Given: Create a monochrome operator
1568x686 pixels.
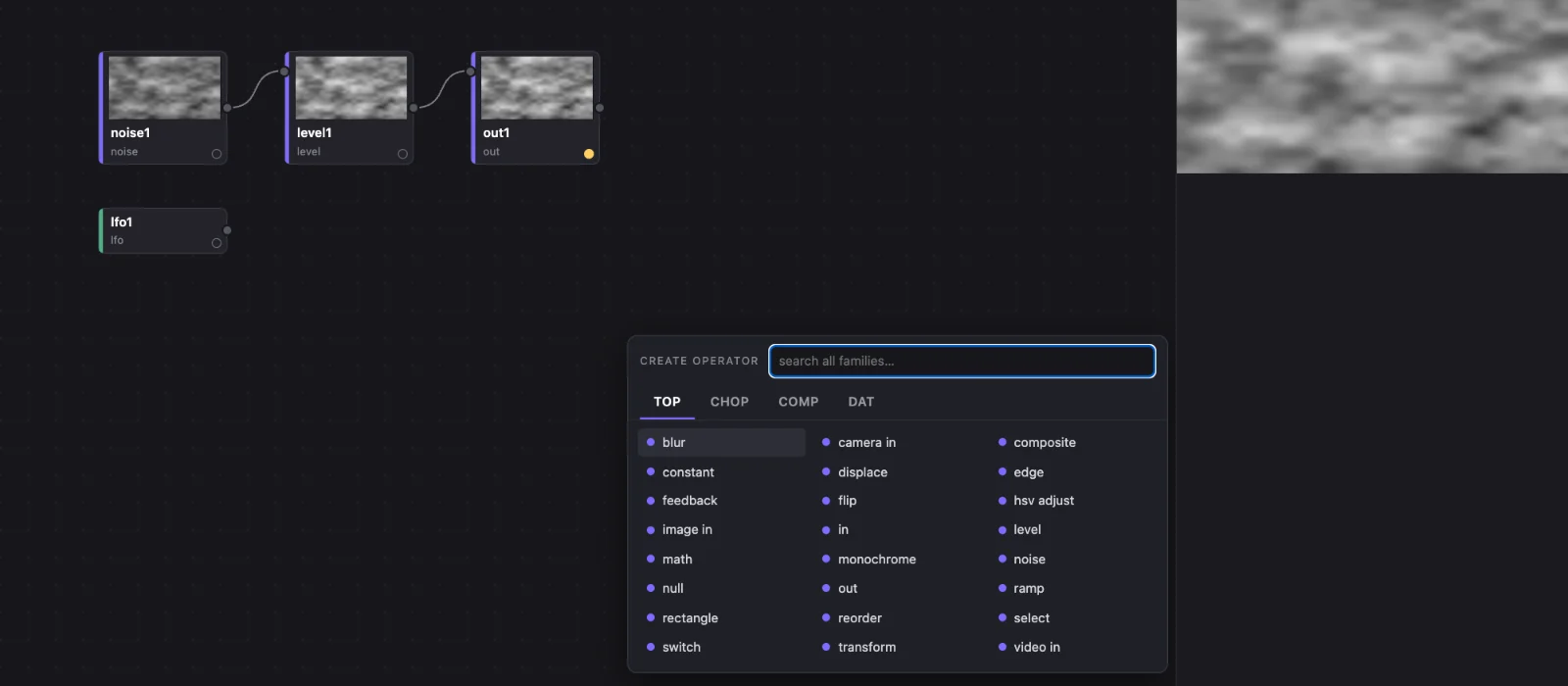Looking at the screenshot, I should (898, 560).
